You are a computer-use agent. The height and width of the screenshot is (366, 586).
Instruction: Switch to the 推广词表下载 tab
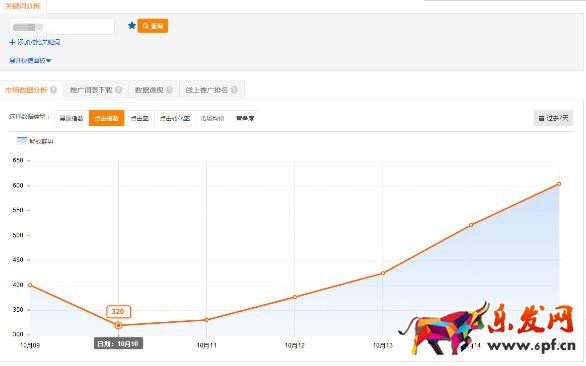pos(96,90)
